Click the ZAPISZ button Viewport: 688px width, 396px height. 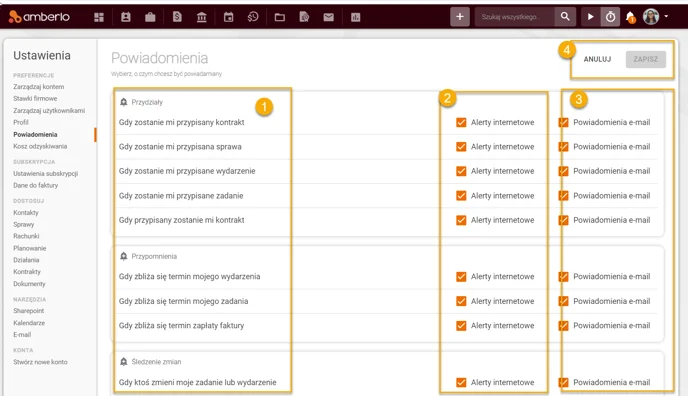click(x=645, y=59)
